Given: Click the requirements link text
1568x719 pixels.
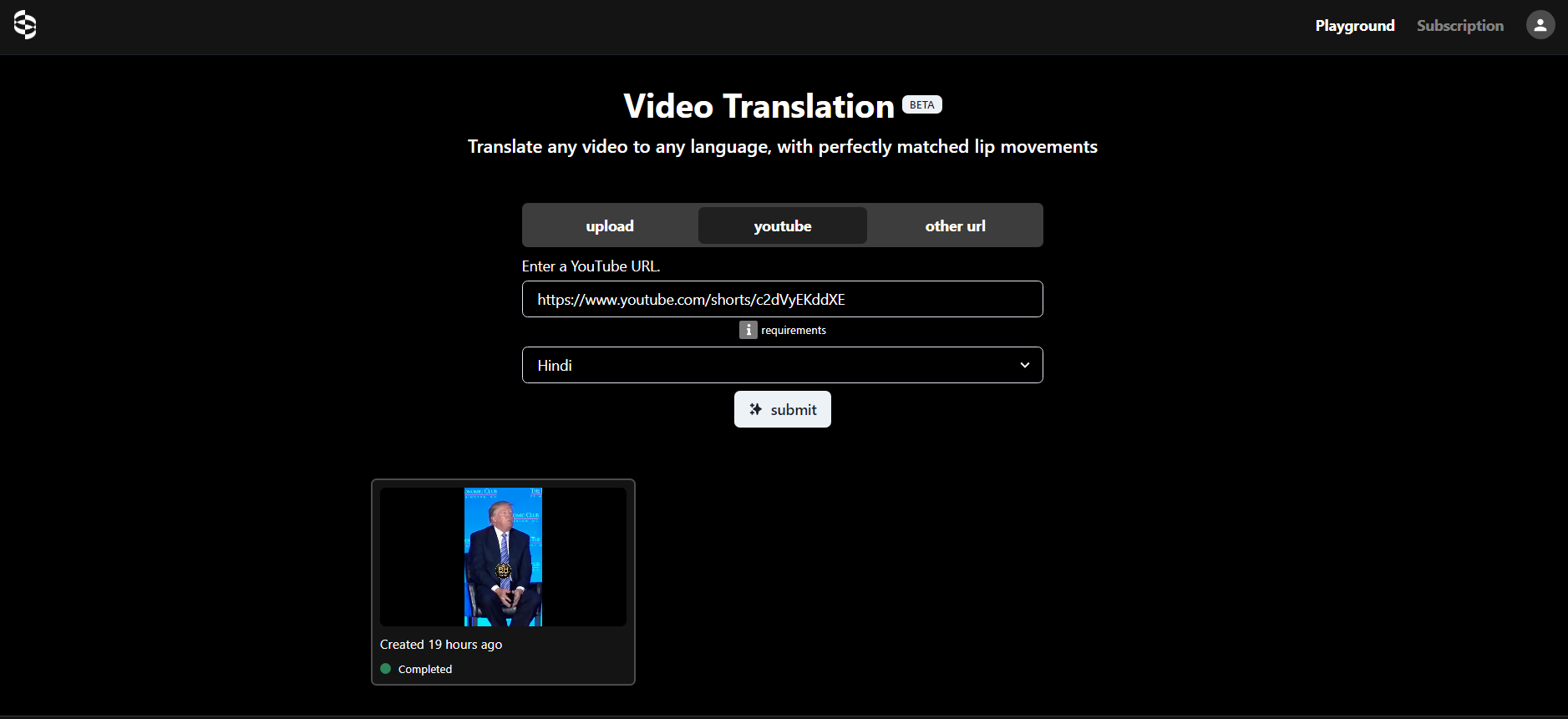Looking at the screenshot, I should (794, 331).
